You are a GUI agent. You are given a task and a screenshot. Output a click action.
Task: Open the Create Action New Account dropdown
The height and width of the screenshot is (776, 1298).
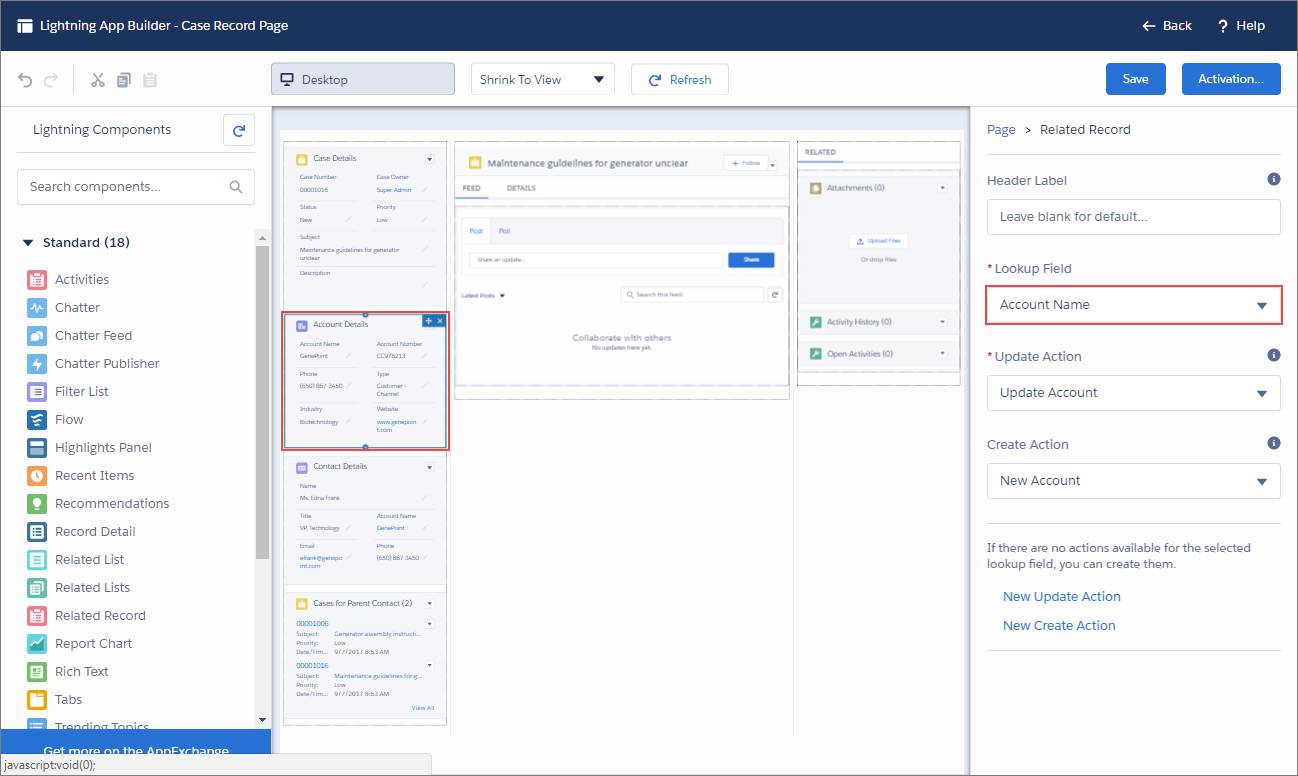tap(1134, 481)
